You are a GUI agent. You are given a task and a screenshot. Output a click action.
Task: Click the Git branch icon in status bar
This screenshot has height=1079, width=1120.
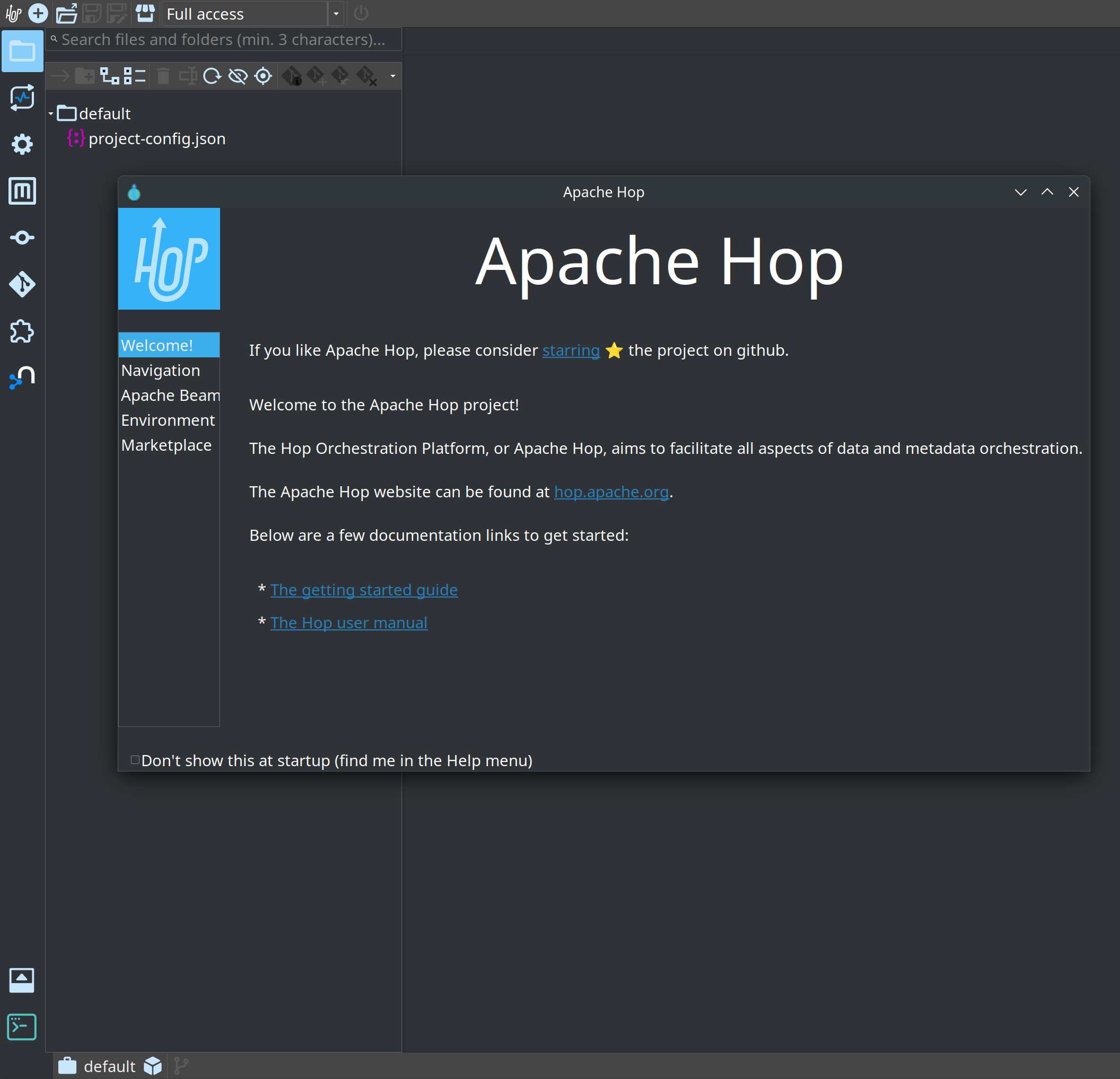pos(181,1066)
